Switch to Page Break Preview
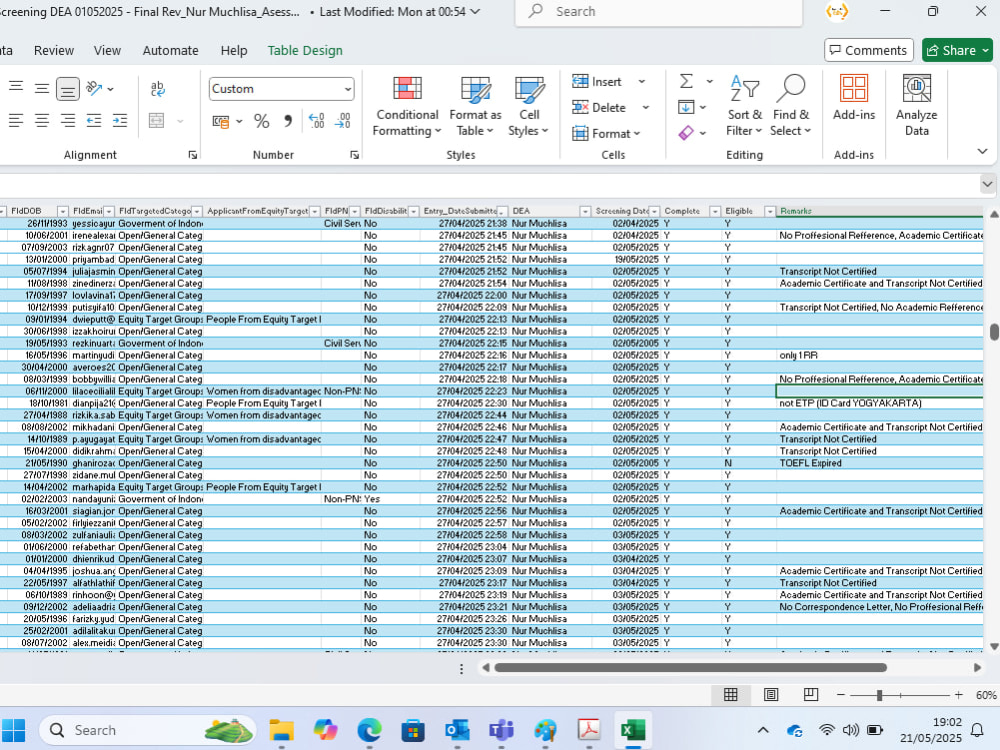Screen dimensions: 1000x750 (x=811, y=695)
